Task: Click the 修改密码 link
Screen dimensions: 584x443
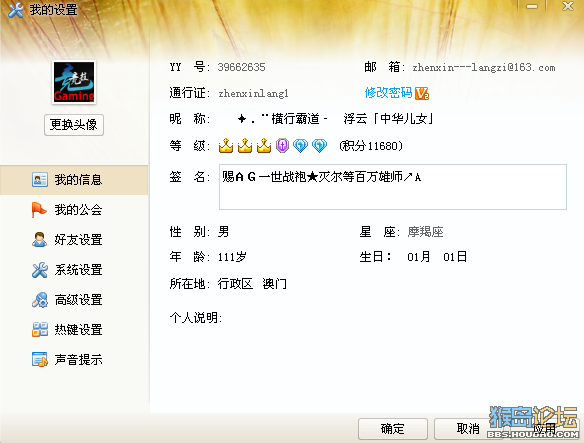Action: 388,93
